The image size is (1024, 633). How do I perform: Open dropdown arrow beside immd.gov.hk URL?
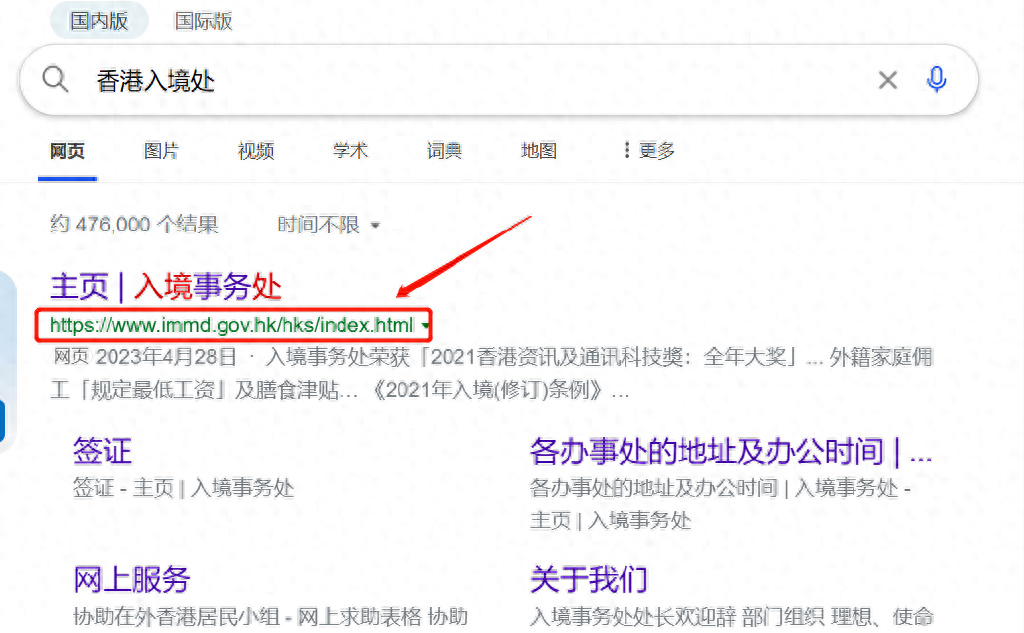click(427, 326)
